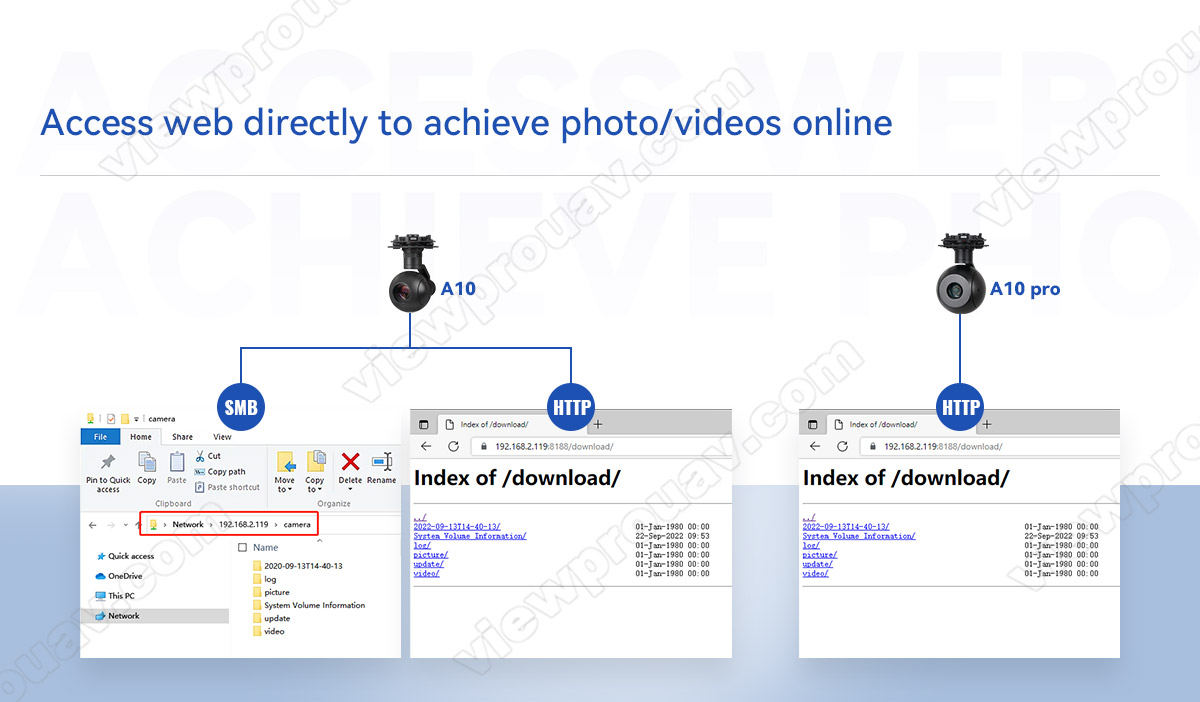Click the red Delete X icon

[x=350, y=461]
